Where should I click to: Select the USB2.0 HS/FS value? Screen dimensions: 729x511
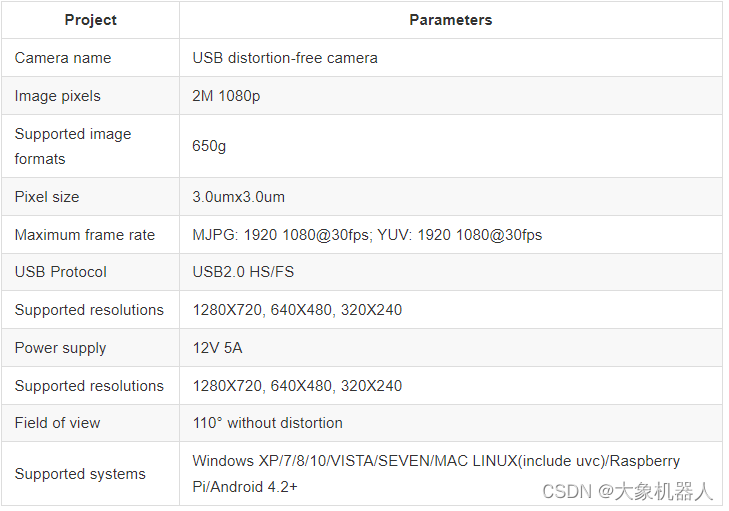[243, 272]
